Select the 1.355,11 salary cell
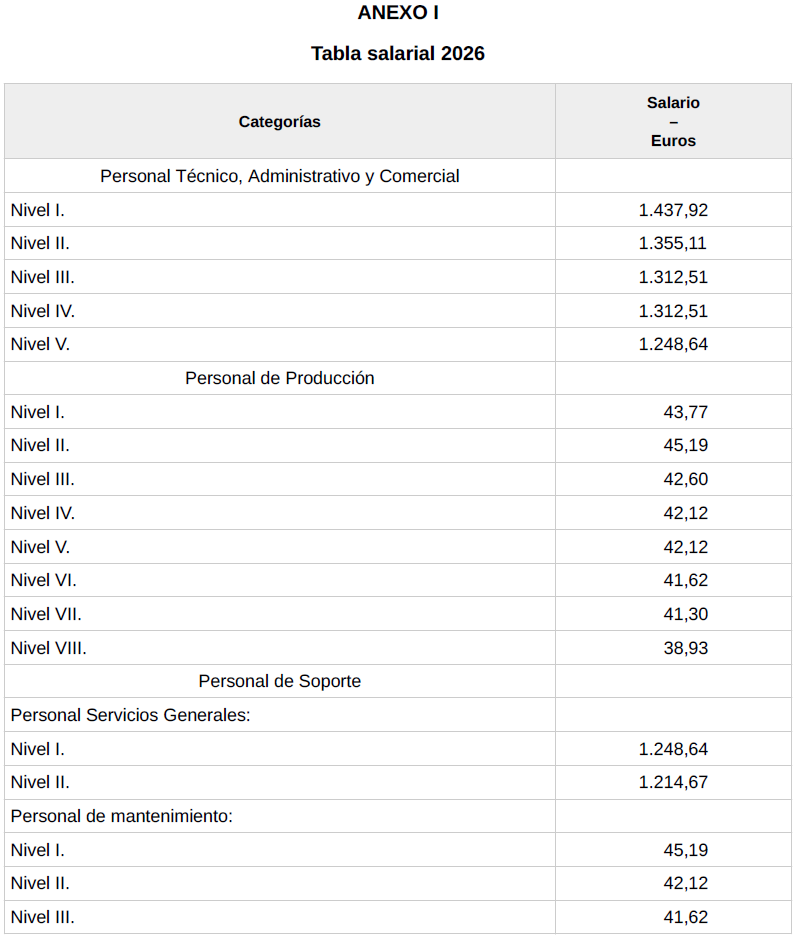 (673, 243)
